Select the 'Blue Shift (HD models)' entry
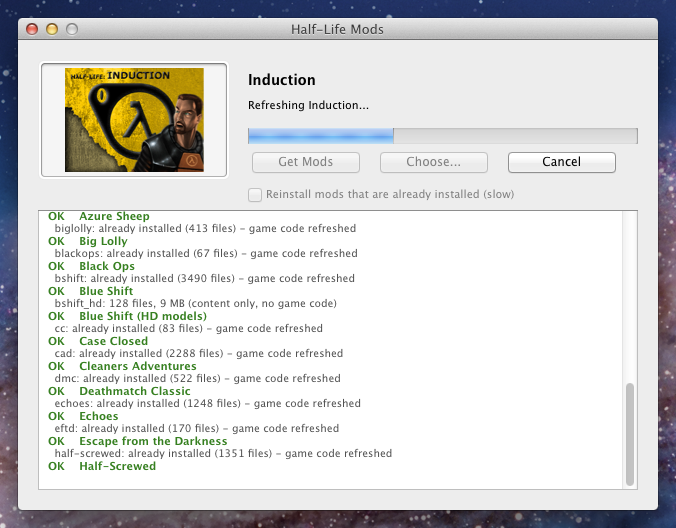676x528 pixels. click(x=127, y=316)
